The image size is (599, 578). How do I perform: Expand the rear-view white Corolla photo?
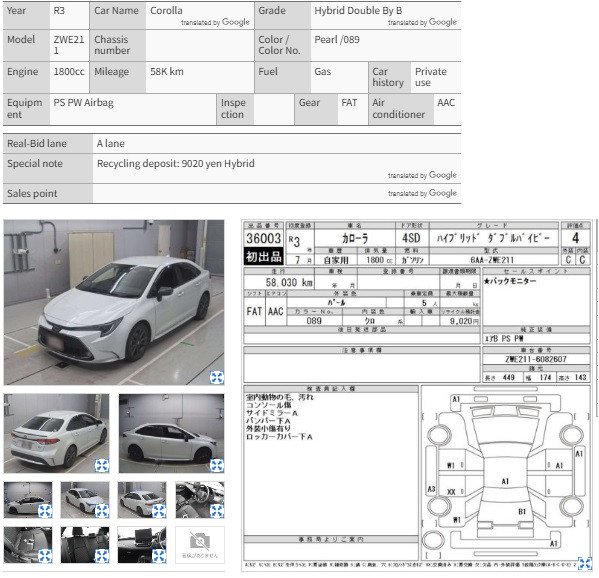102,466
